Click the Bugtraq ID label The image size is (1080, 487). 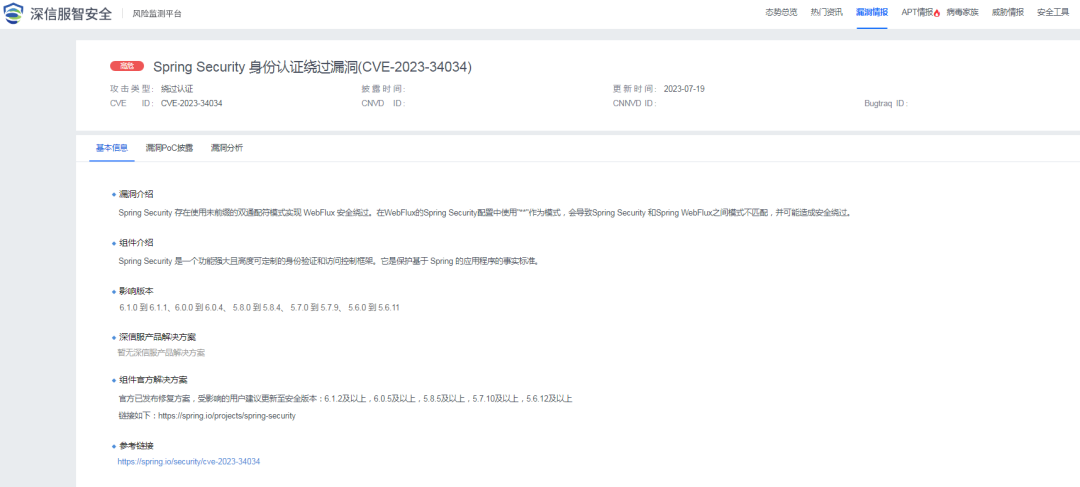(886, 103)
